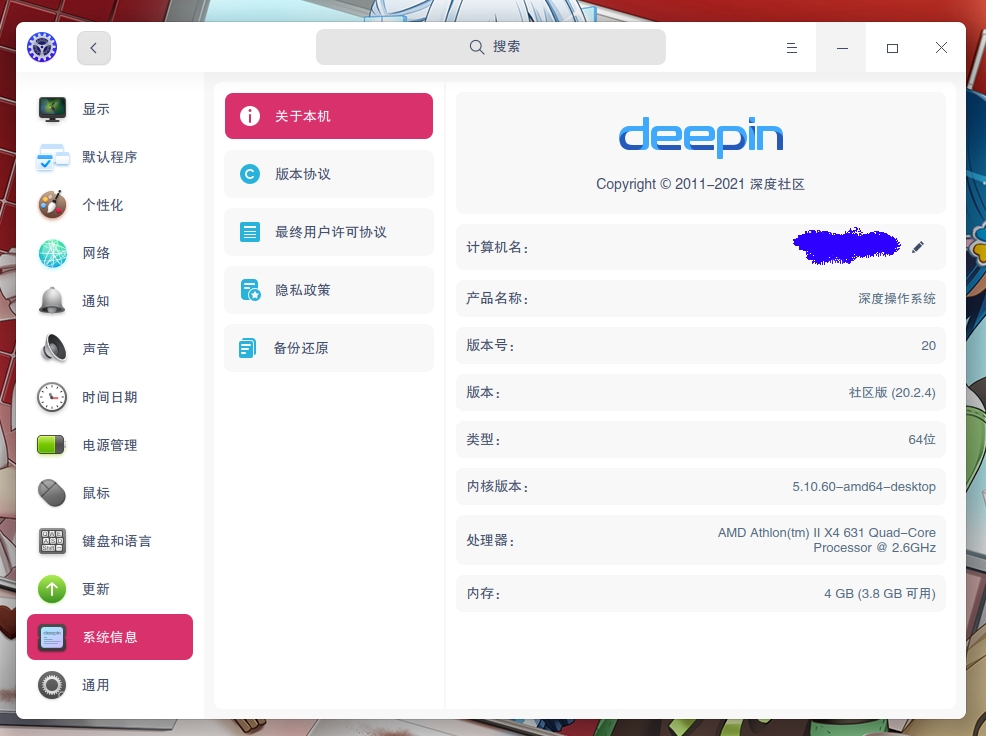Click the 通用 sidebar label

(x=96, y=685)
